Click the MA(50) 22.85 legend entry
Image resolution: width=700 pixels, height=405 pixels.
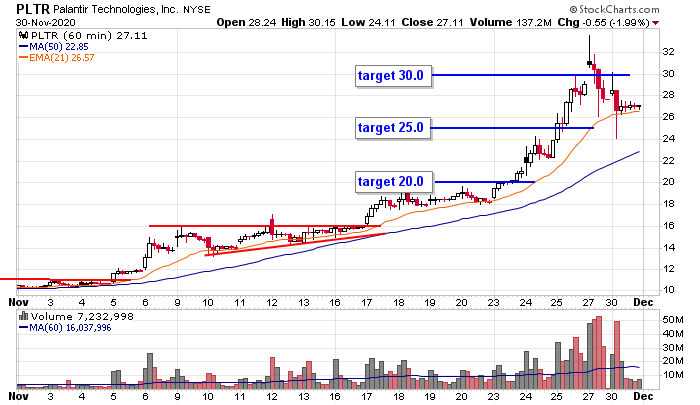(x=54, y=46)
